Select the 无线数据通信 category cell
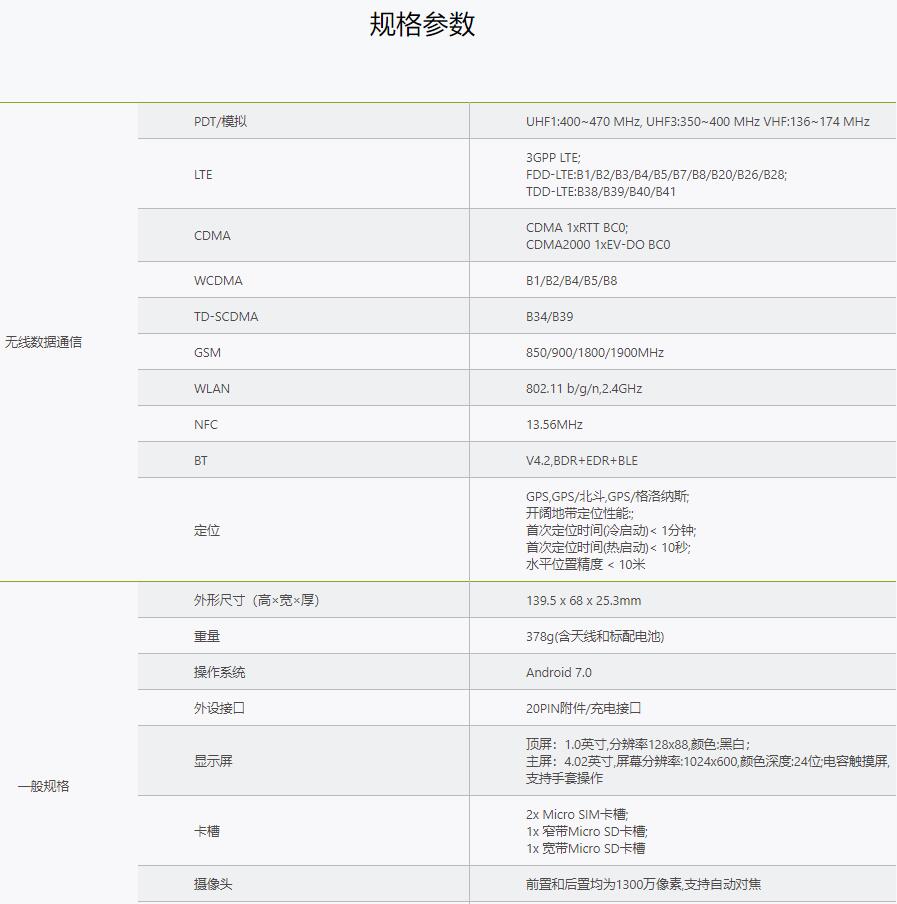 tap(43, 342)
